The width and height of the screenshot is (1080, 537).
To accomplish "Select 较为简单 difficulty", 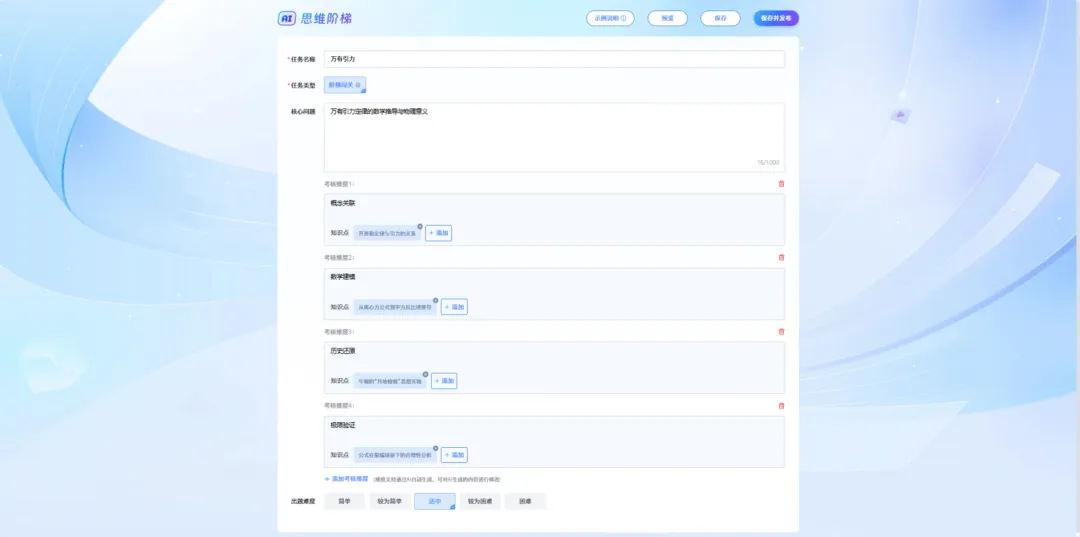I will 390,502.
